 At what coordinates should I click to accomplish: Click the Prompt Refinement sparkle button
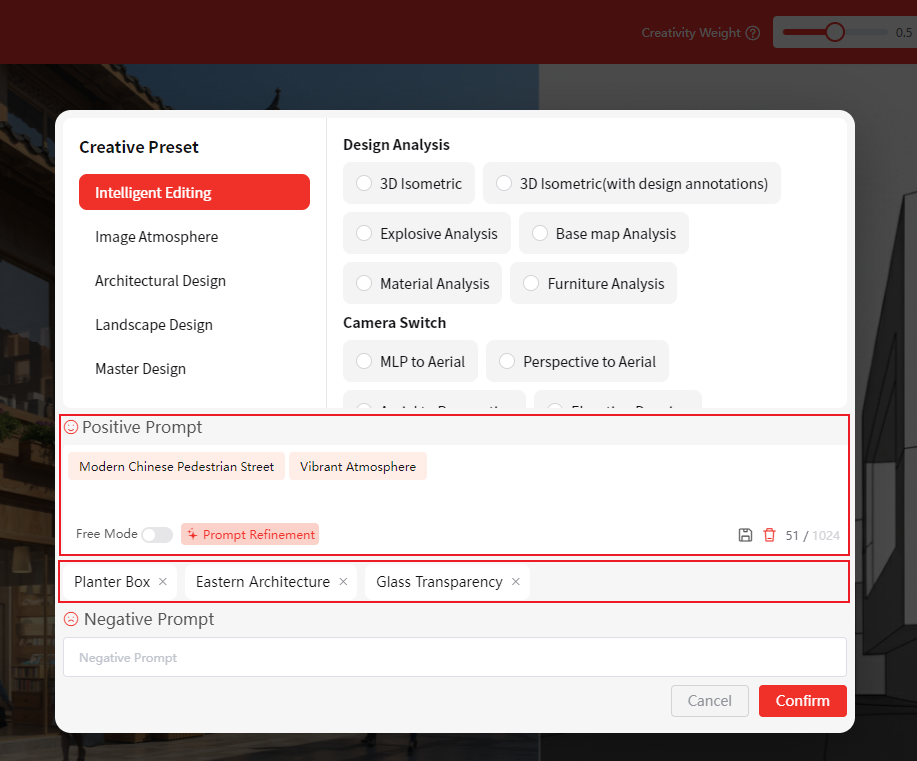tap(250, 535)
